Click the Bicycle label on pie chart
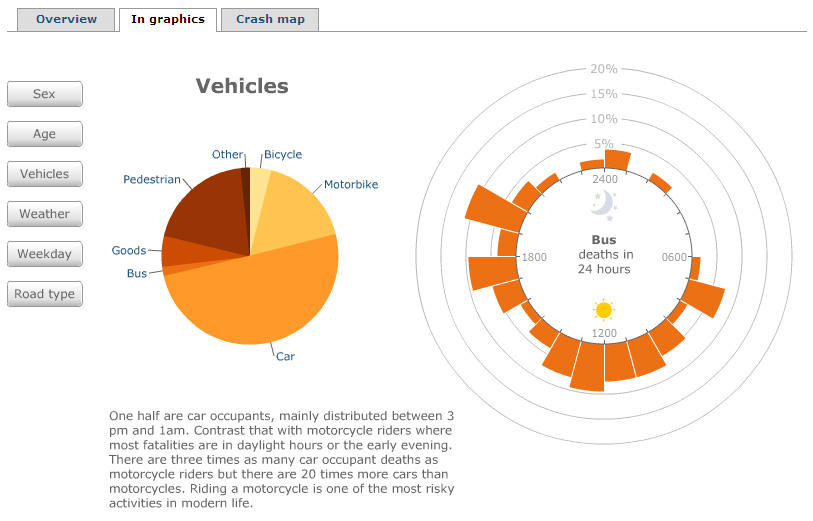This screenshot has height=521, width=813. (x=283, y=155)
